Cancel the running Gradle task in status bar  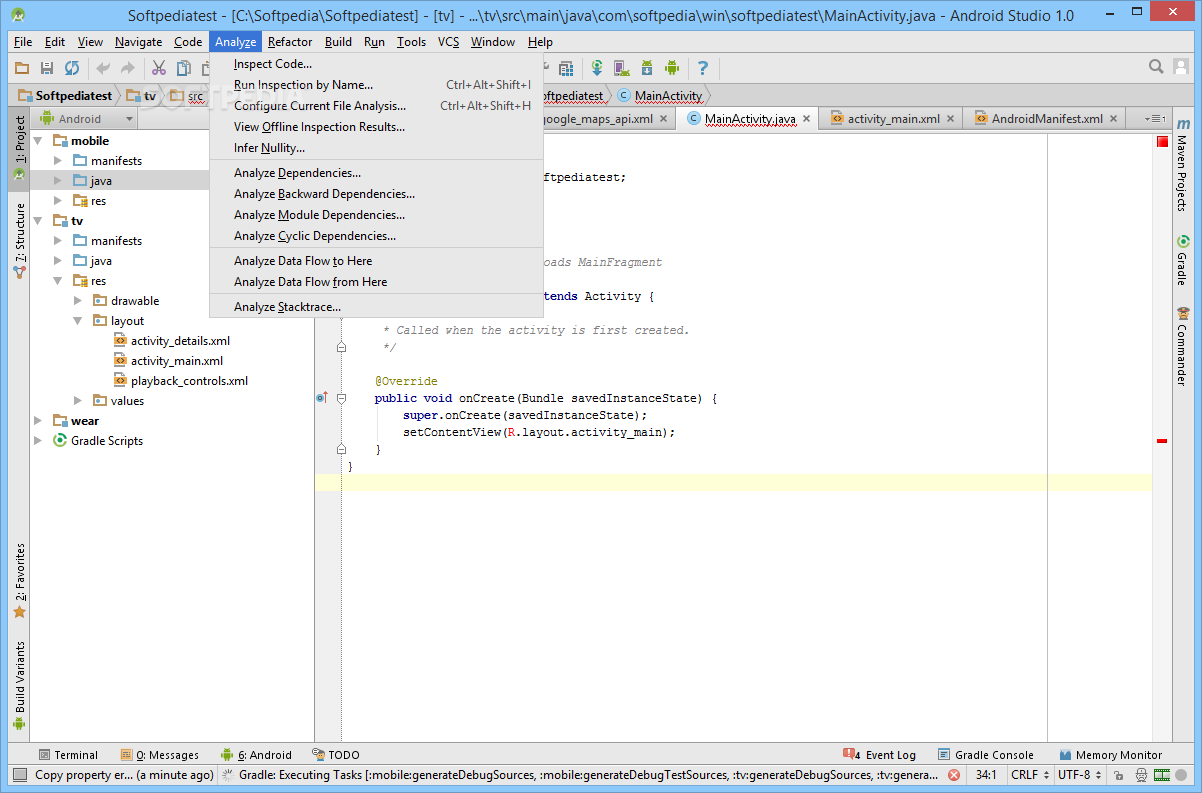(x=954, y=775)
